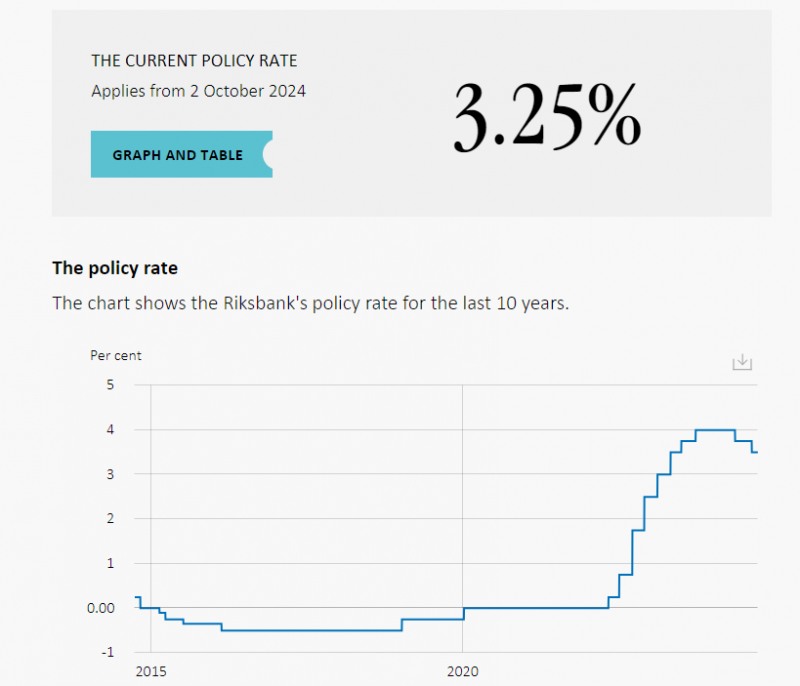The width and height of the screenshot is (800, 686).
Task: Select "The policy rate" chart heading
Action: coord(114,268)
